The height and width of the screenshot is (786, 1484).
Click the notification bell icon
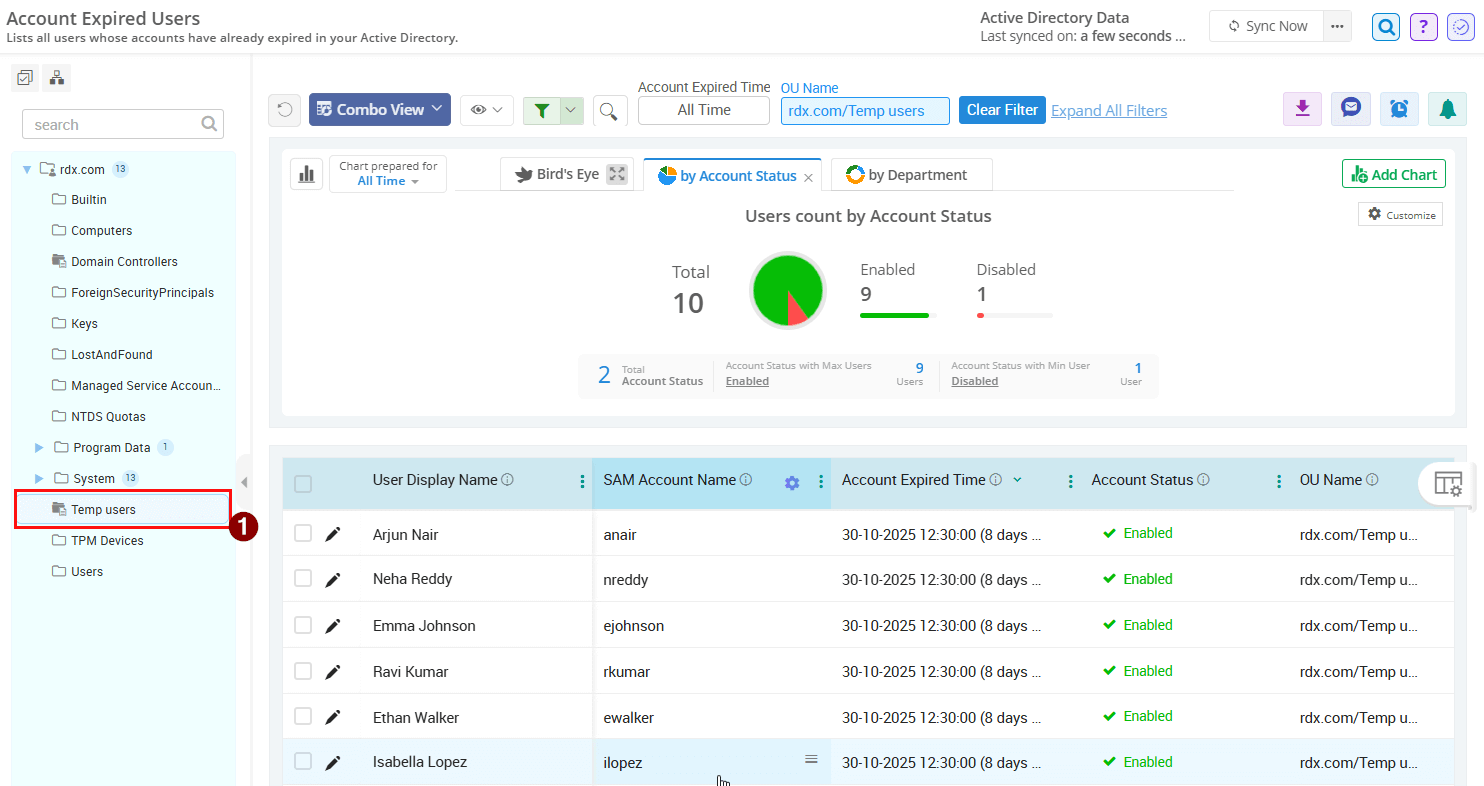pyautogui.click(x=1447, y=109)
